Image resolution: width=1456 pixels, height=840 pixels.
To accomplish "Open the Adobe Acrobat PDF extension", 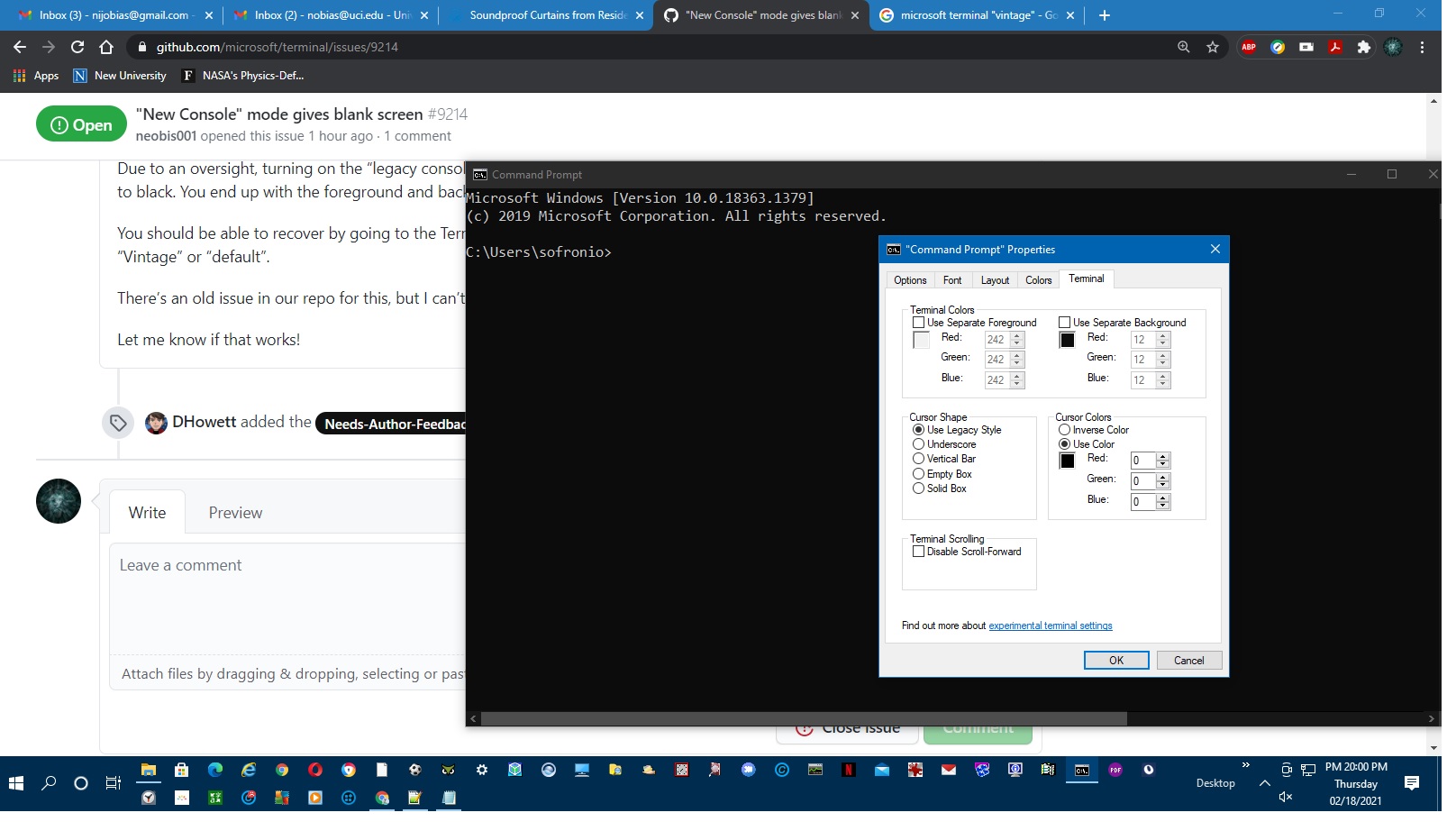I will 1335,47.
